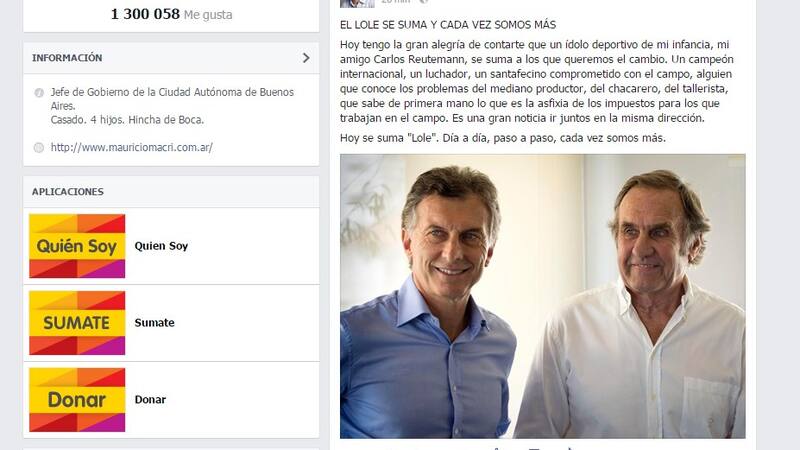Click the post paragraph mentioning Carlos Reutemann
This screenshot has height=450, width=800.
tap(537, 82)
